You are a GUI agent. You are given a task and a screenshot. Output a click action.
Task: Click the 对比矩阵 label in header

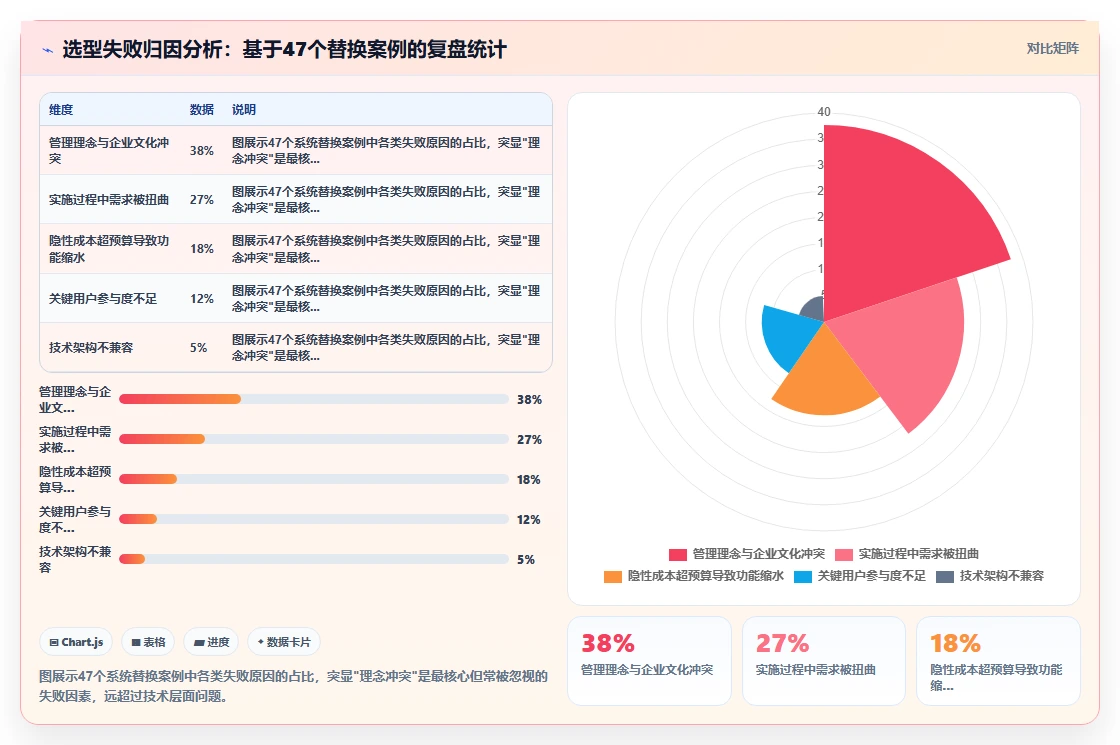1052,49
